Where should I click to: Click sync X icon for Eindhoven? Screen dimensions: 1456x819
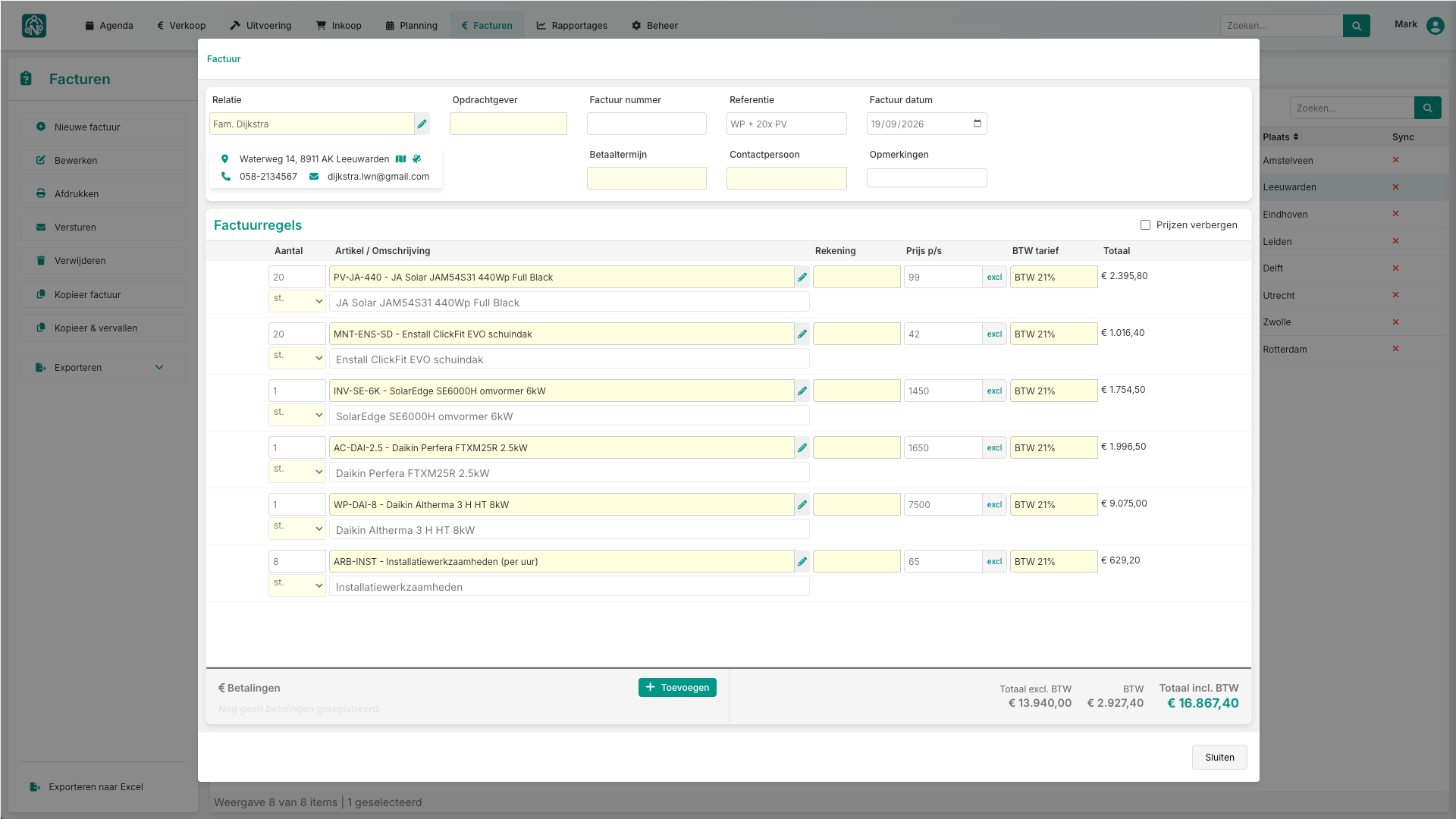point(1395,214)
